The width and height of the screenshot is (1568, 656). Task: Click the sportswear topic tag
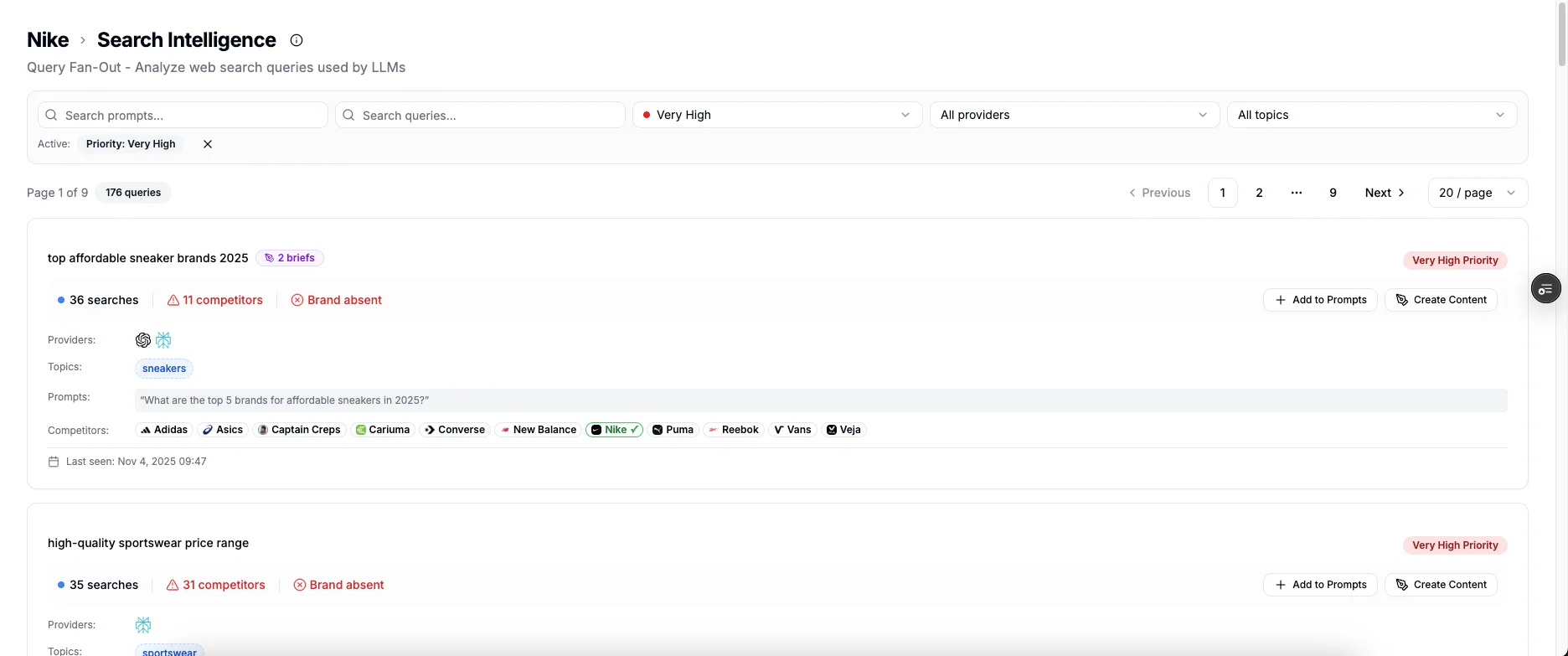tap(169, 651)
